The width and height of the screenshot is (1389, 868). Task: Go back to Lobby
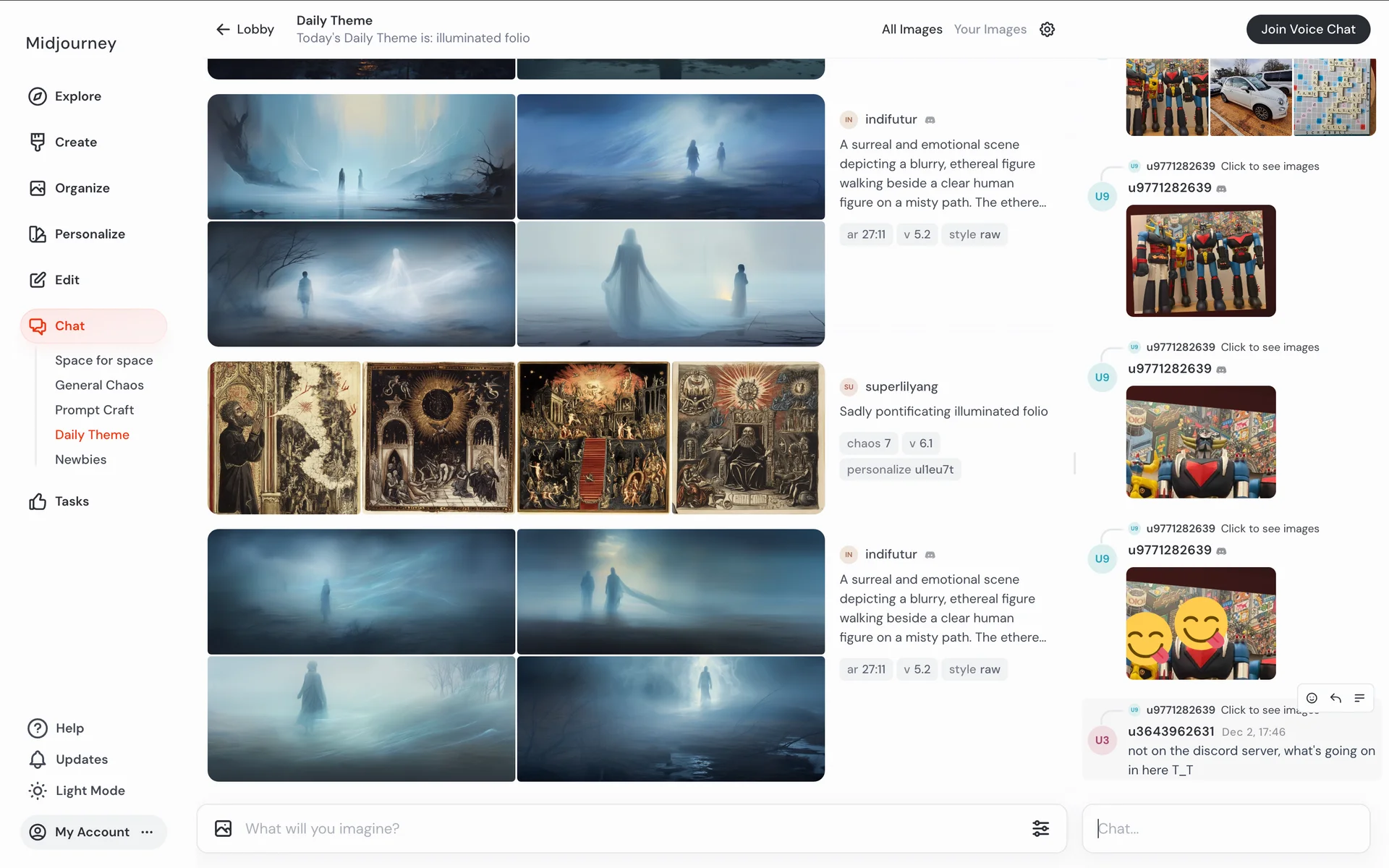click(245, 30)
